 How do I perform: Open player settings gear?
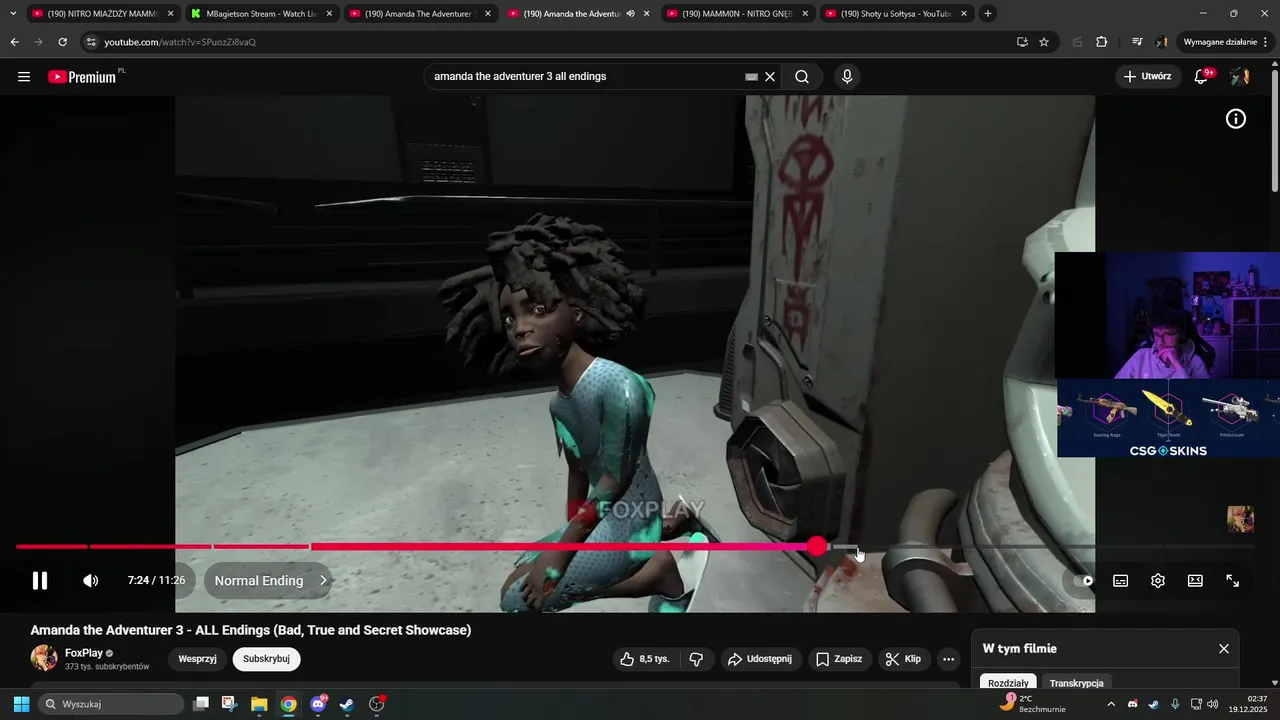click(x=1158, y=581)
